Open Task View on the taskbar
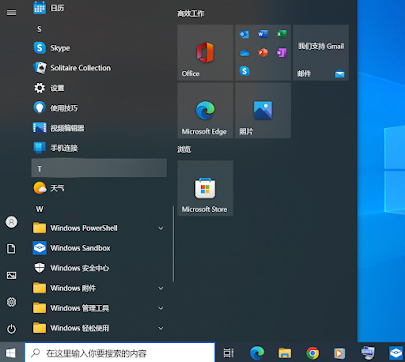 point(229,353)
